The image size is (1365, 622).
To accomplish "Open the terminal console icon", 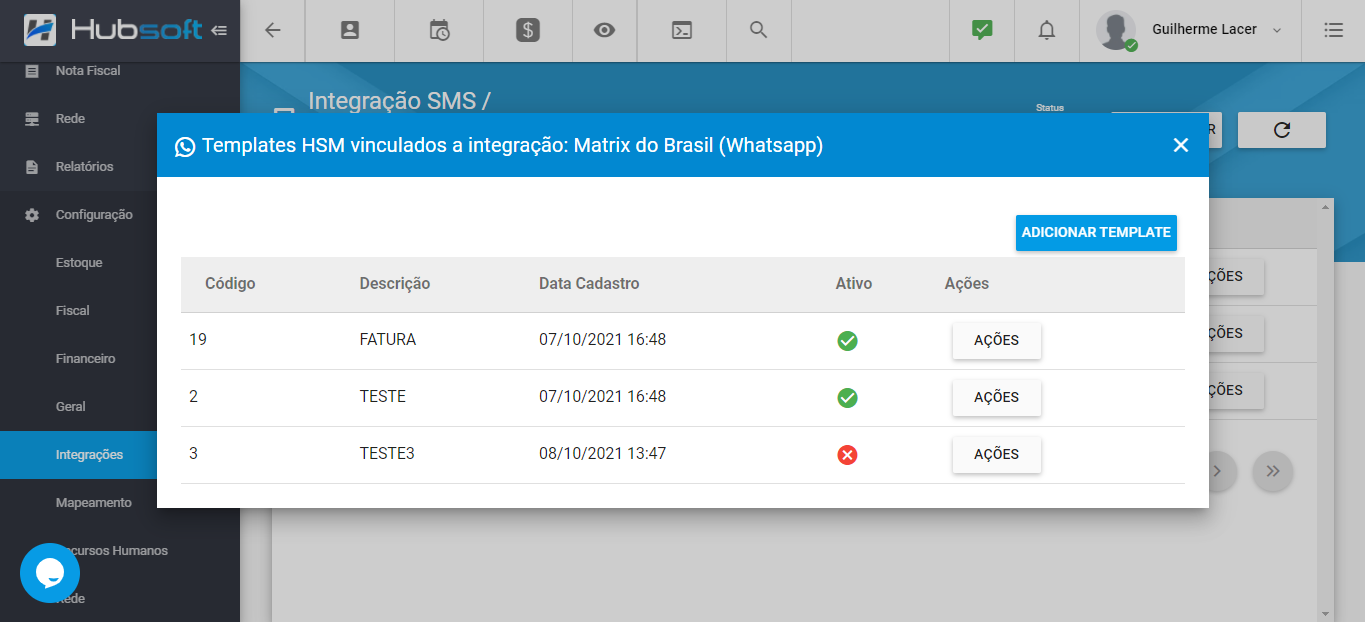I will [x=681, y=30].
